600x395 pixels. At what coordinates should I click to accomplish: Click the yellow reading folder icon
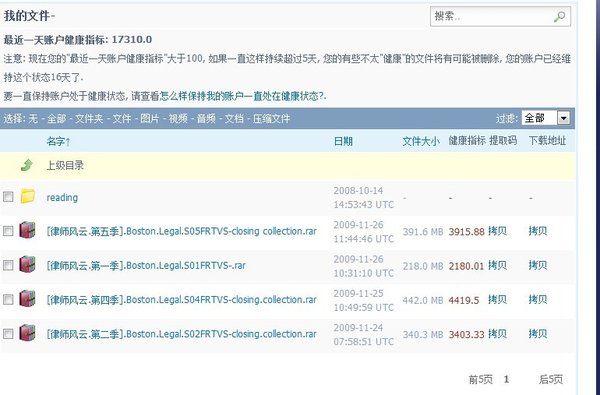coord(28,196)
